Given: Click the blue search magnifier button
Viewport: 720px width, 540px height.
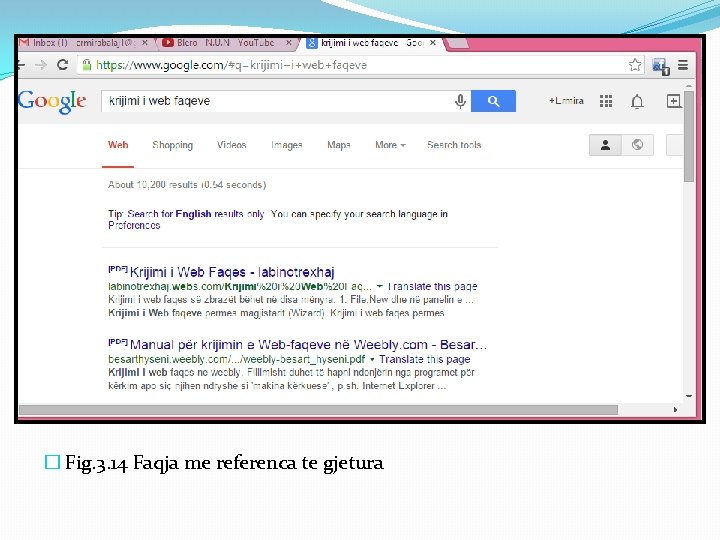Looking at the screenshot, I should [493, 101].
